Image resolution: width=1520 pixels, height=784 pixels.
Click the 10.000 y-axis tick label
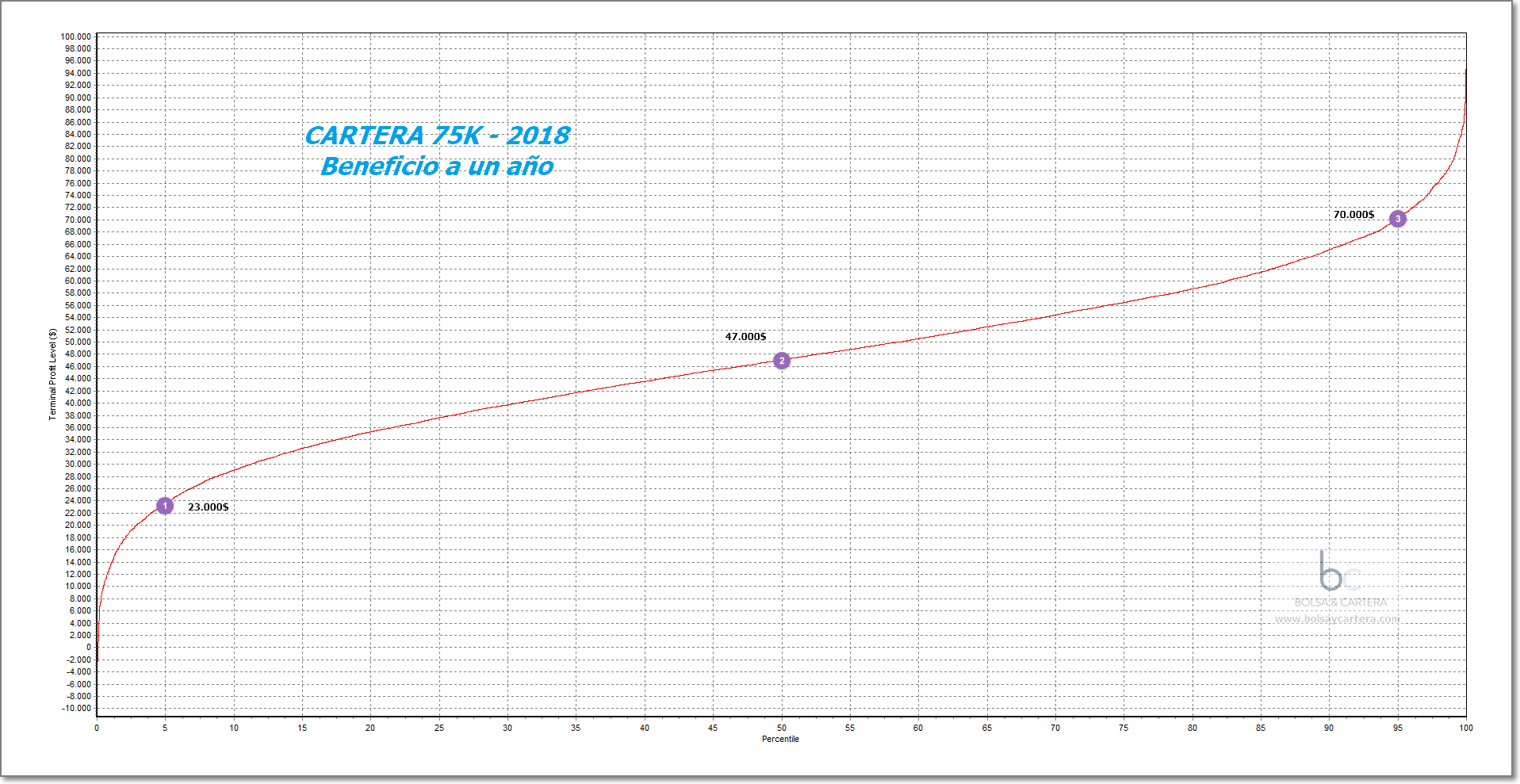[x=78, y=586]
